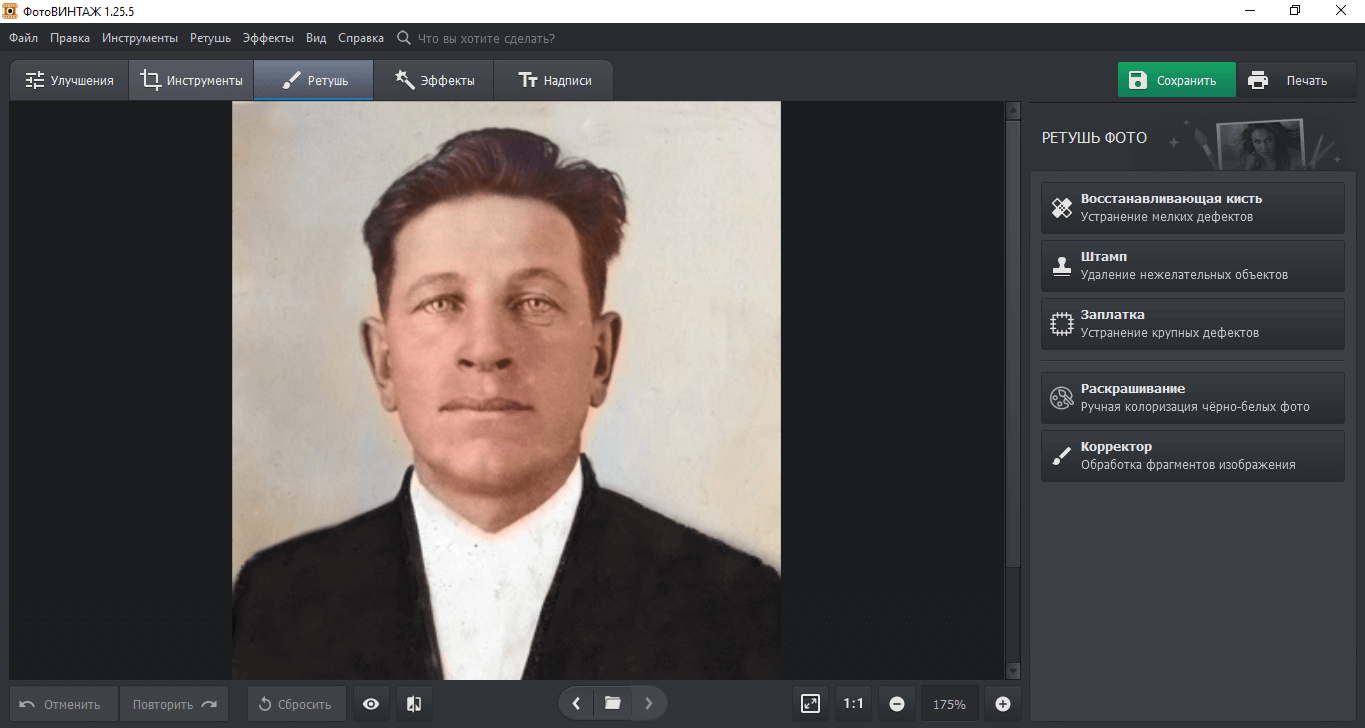
Task: Open the Colorization (Раскрашивание) tool
Action: [1192, 398]
